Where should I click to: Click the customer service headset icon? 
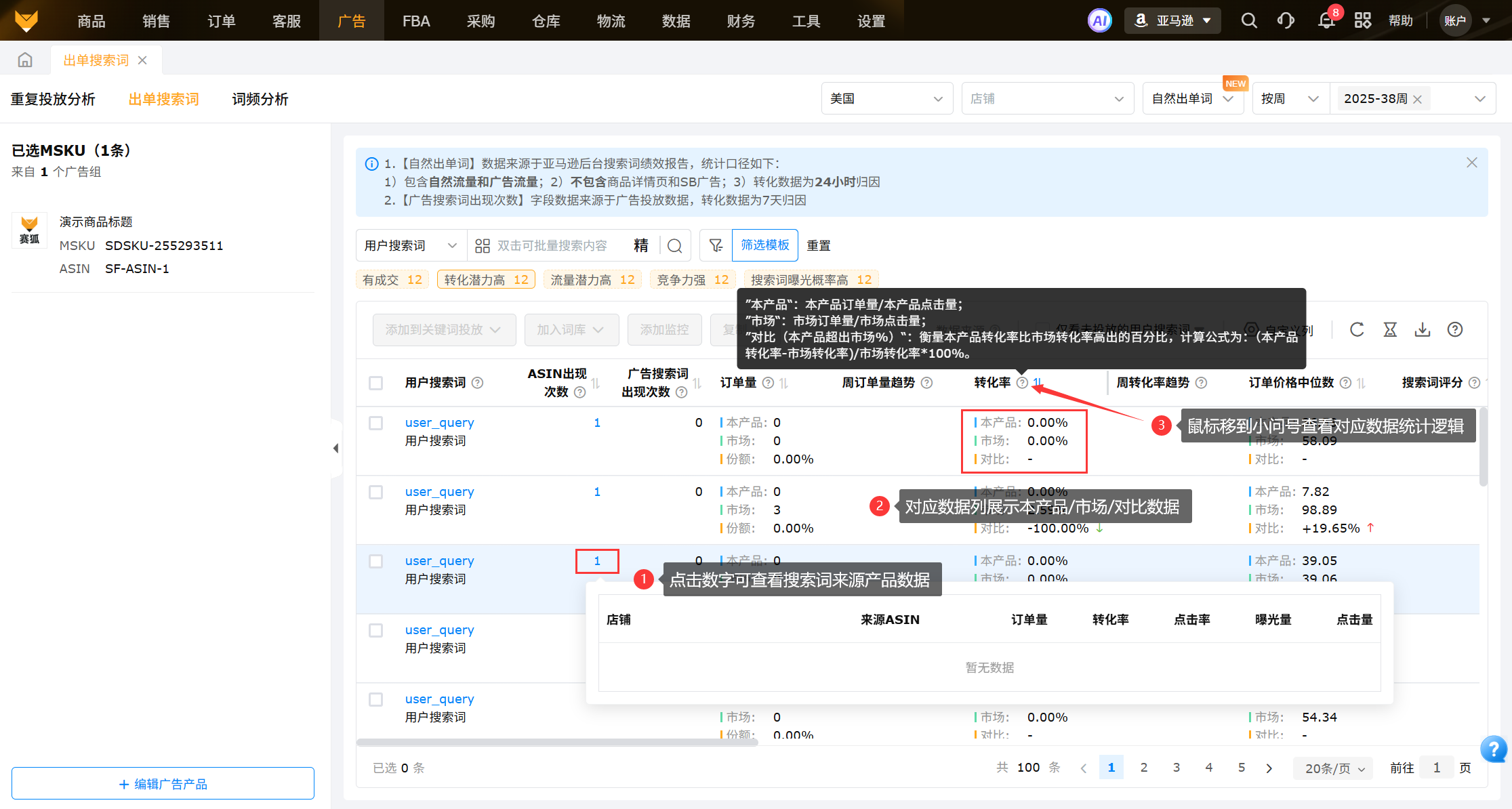click(1286, 20)
